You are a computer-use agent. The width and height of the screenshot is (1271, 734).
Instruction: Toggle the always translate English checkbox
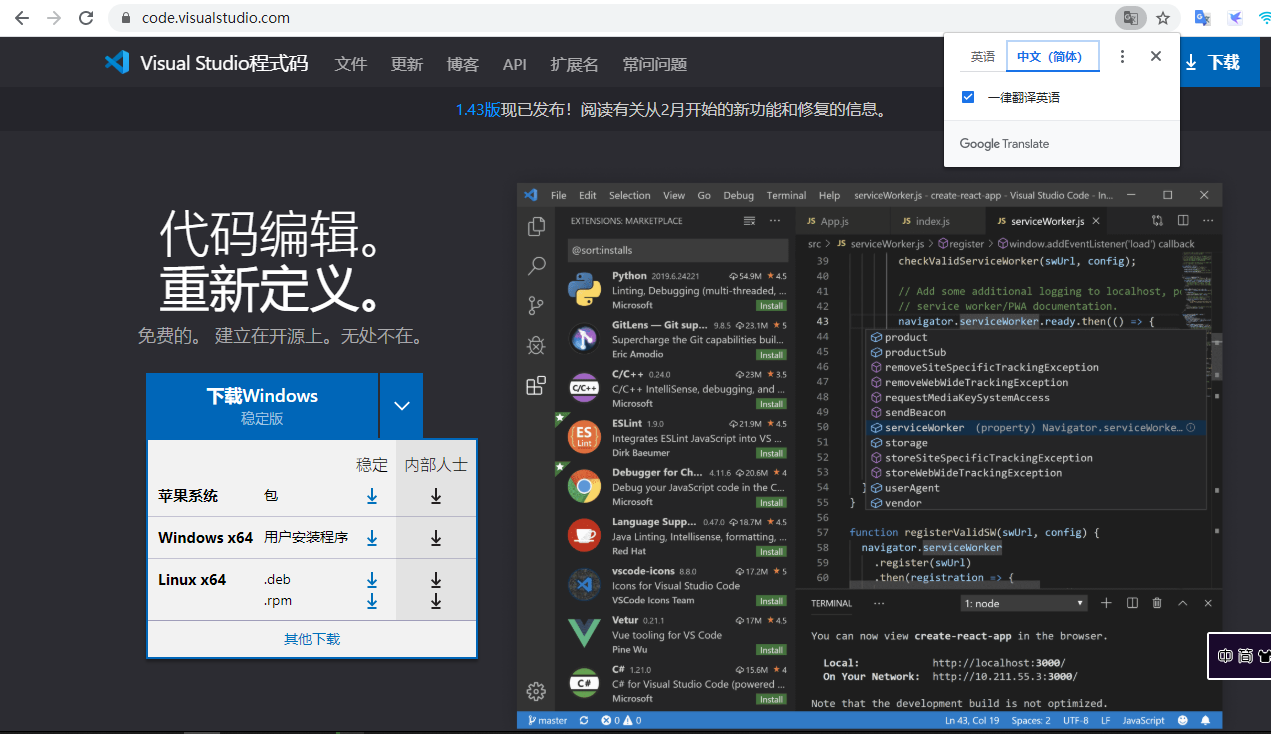pyautogui.click(x=968, y=97)
